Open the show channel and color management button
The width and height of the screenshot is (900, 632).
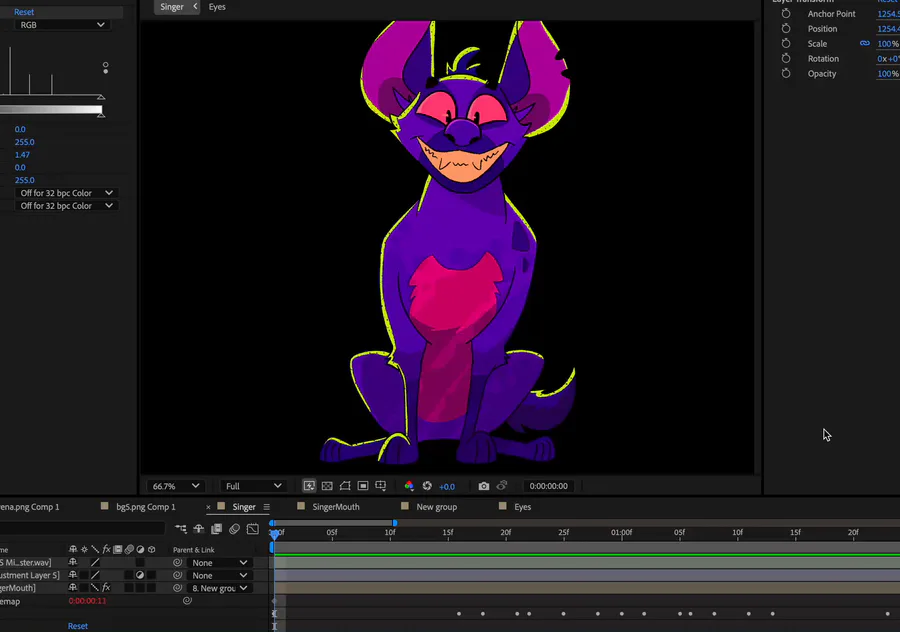pos(409,486)
